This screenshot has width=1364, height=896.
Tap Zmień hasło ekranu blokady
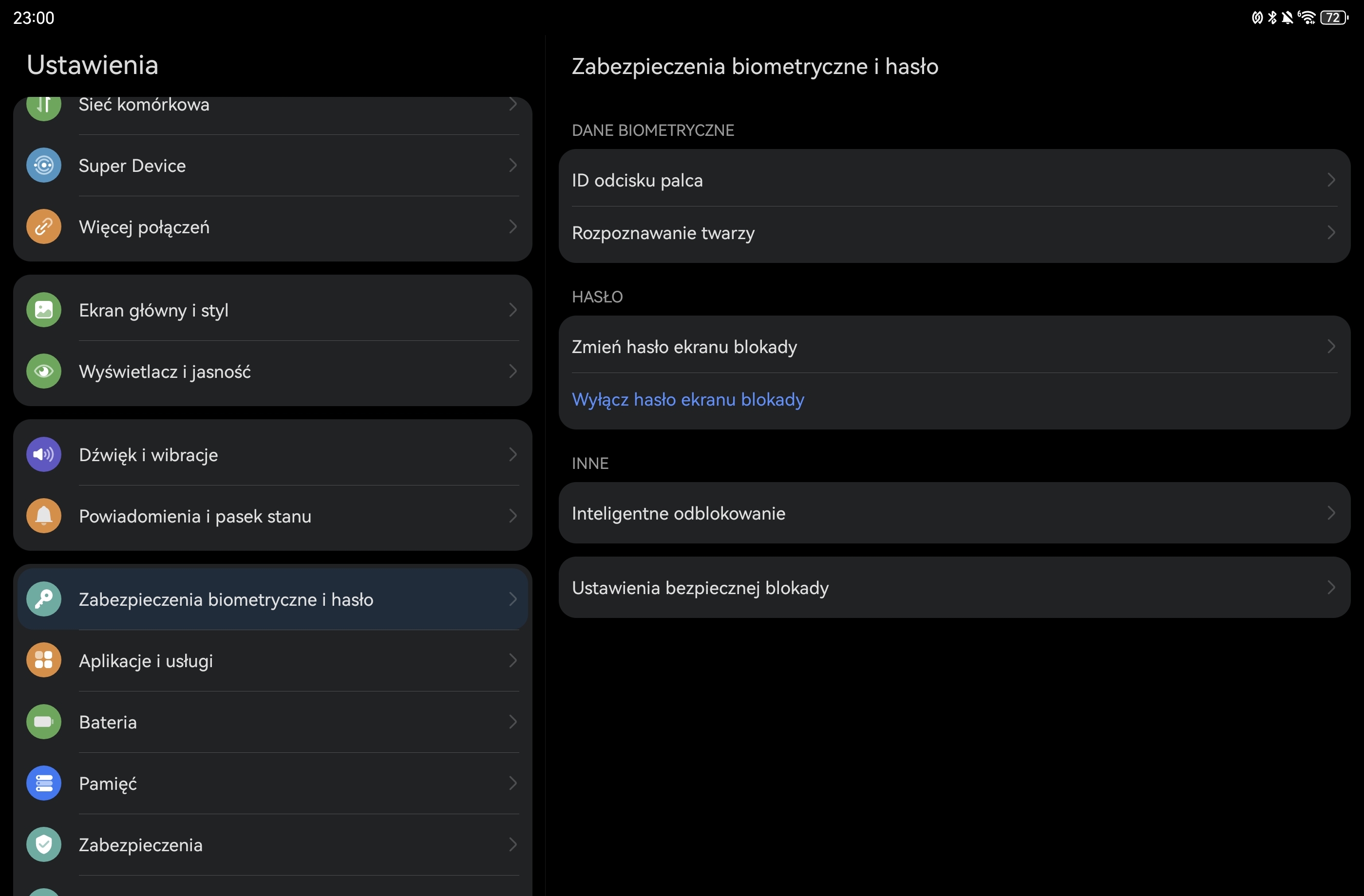pyautogui.click(x=954, y=346)
